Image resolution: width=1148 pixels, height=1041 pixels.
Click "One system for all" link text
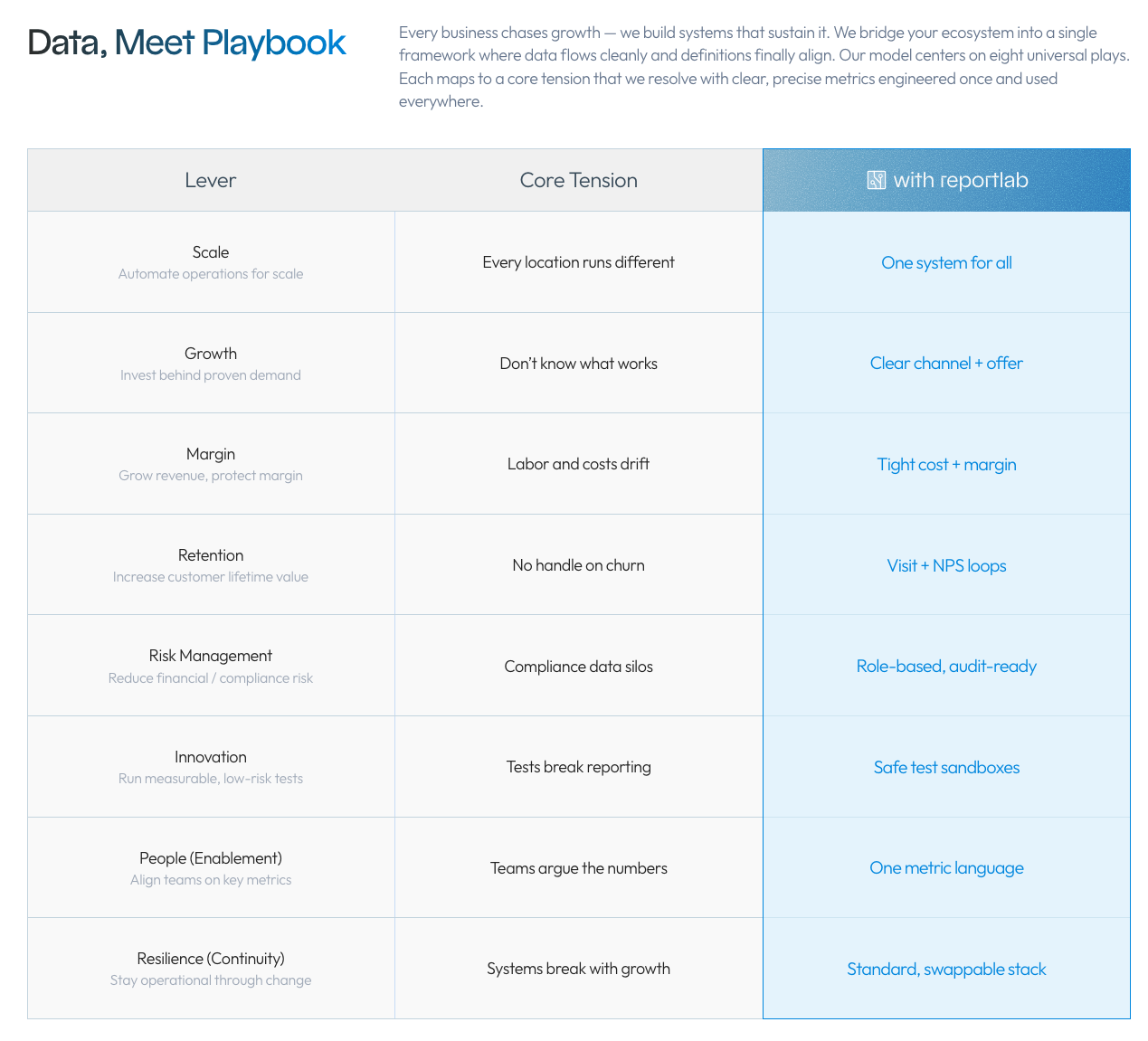946,263
